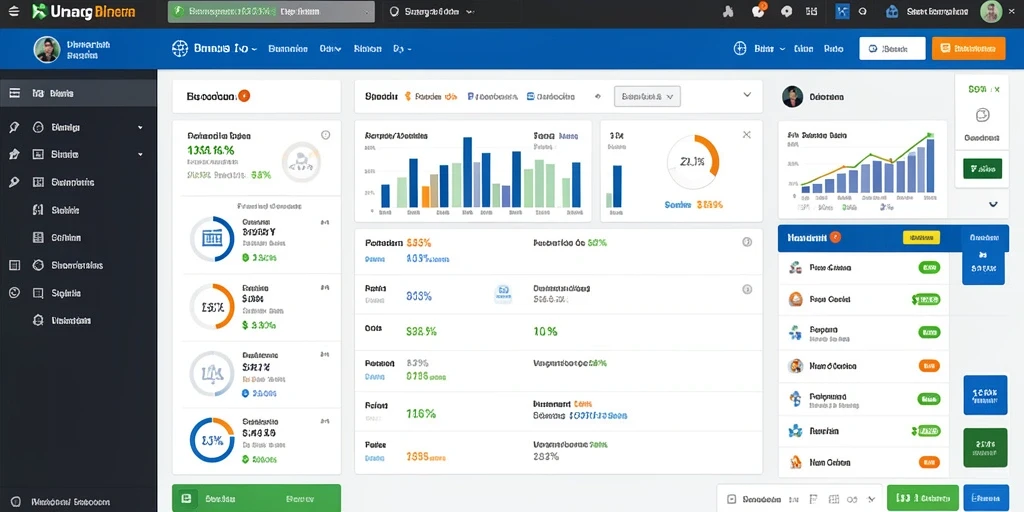Click the globe icon at left of blue navigation bar

pos(180,48)
